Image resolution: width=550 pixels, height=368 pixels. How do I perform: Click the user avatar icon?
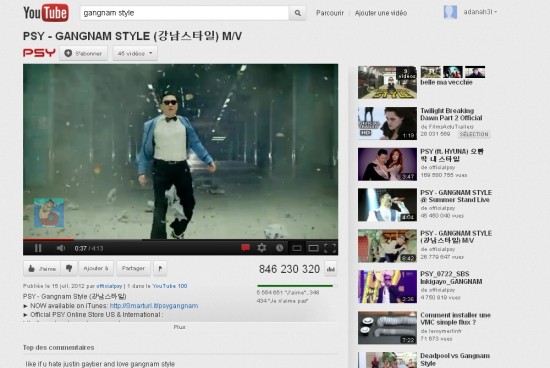450,12
